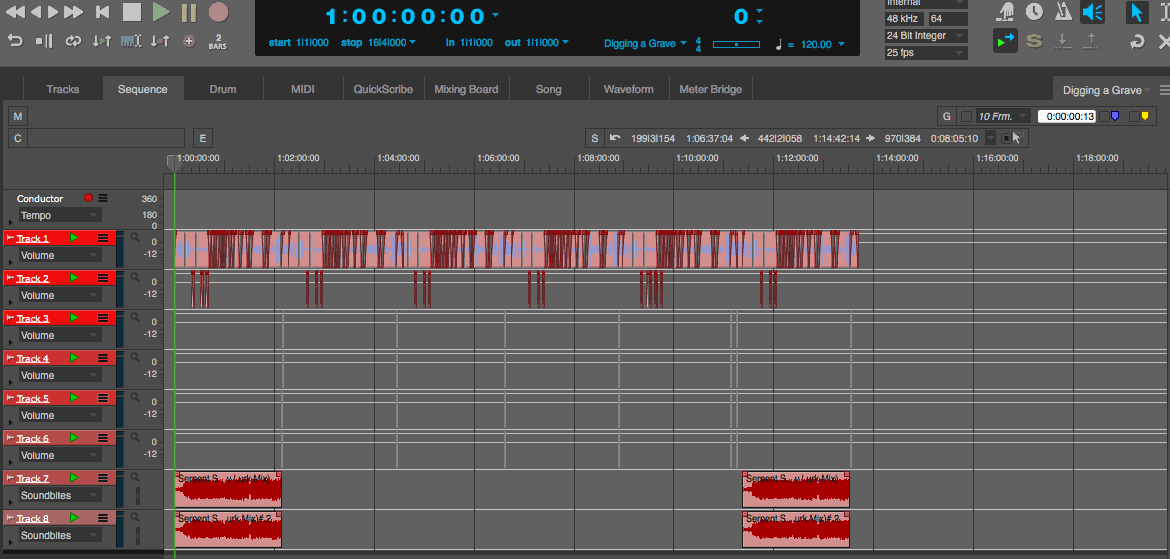This screenshot has width=1170, height=559.
Task: Click the curved redo arrow icon
Action: (x=1137, y=41)
